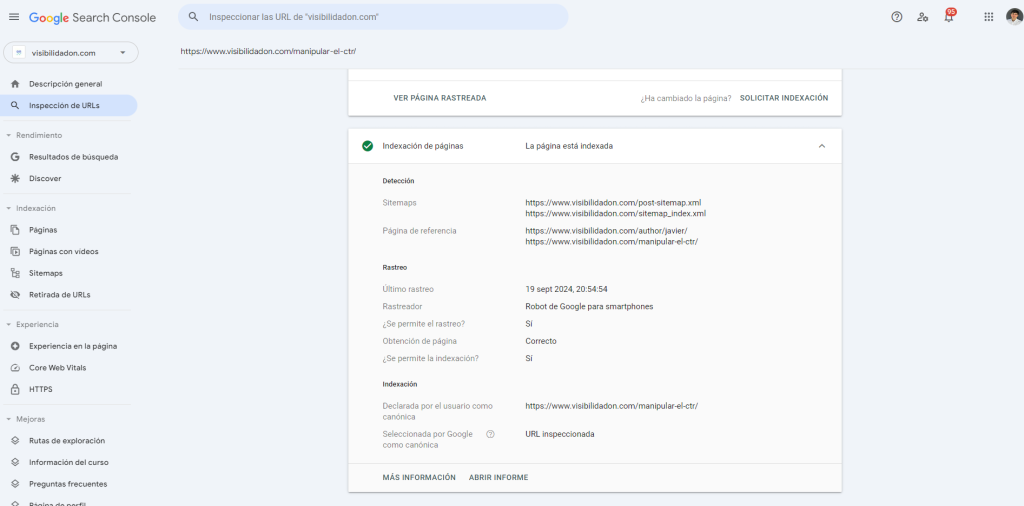Click the help question mark icon

pos(896,17)
